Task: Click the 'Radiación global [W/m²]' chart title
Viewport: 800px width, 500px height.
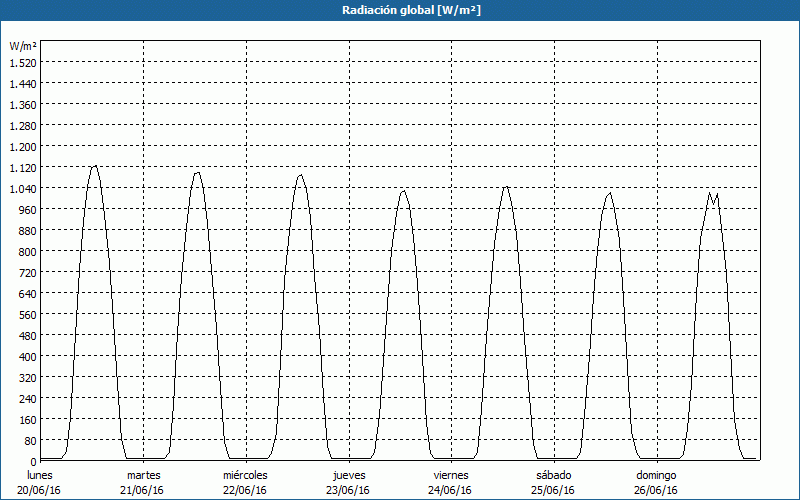Action: click(400, 10)
